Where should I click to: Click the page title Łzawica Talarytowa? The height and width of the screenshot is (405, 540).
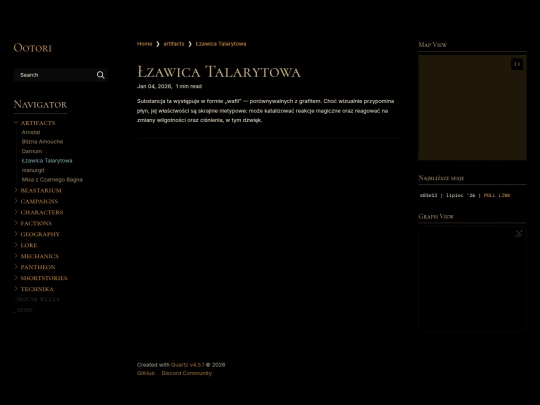tap(219, 72)
